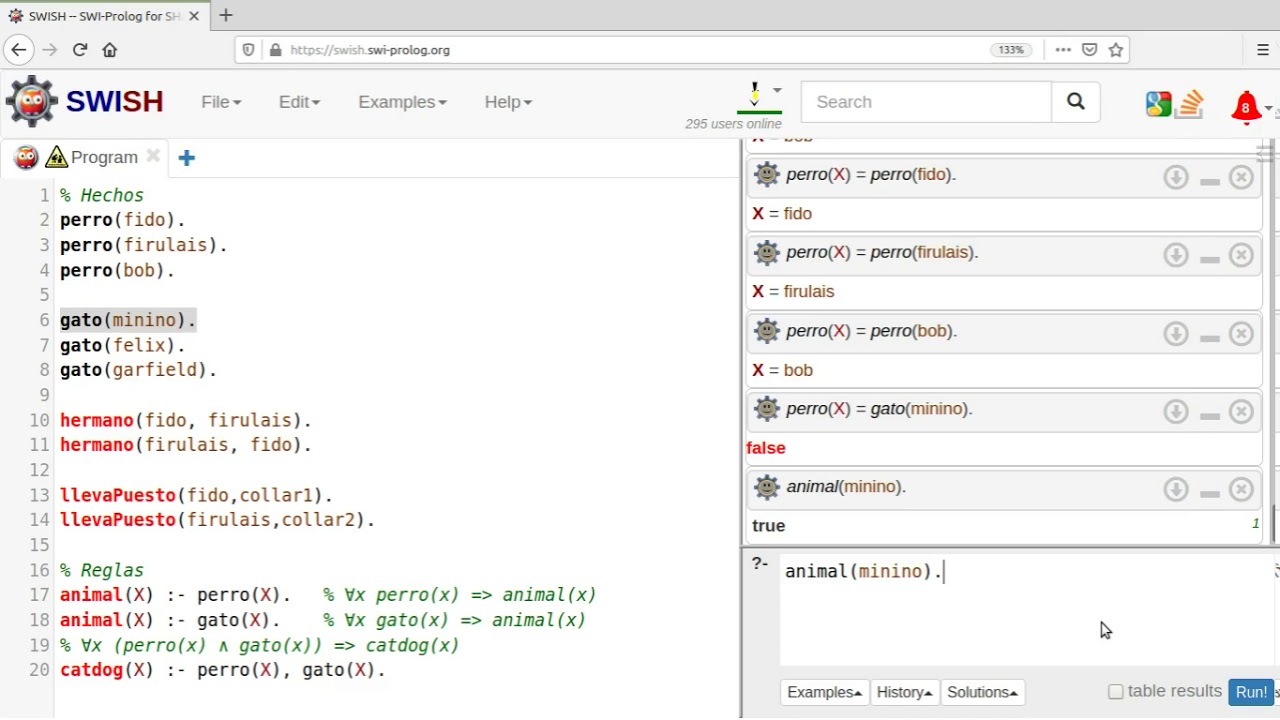
Task: Click gear icon of perro(X) = perro(fido) runner
Action: [x=767, y=174]
